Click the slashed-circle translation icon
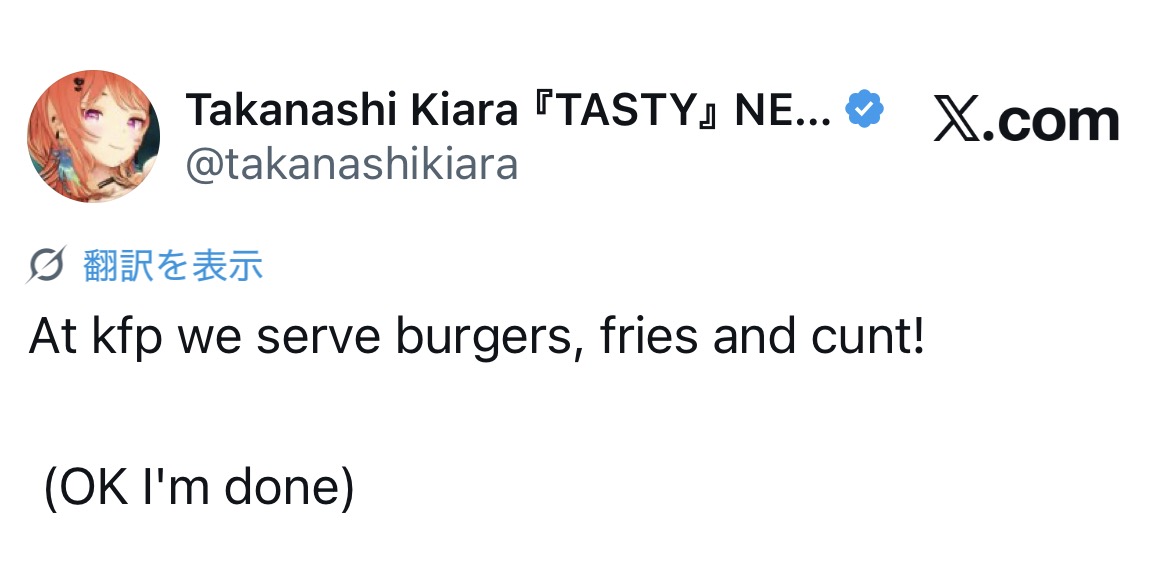This screenshot has height=587, width=1170. [x=49, y=265]
